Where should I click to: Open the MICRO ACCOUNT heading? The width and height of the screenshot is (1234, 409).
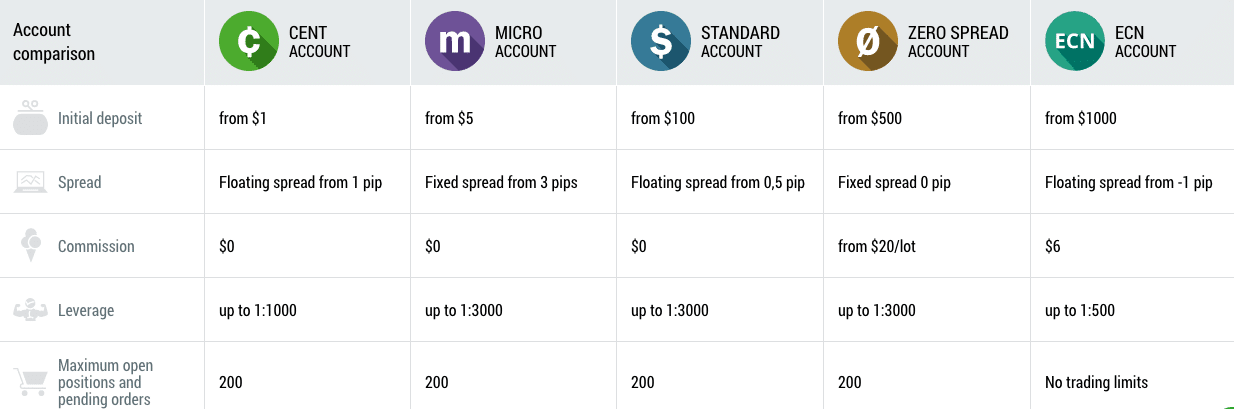[x=525, y=41]
